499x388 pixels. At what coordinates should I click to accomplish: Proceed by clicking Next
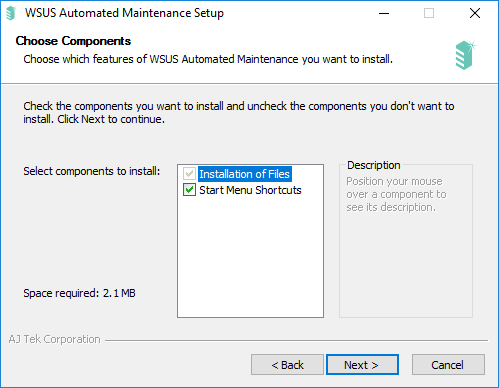click(362, 365)
